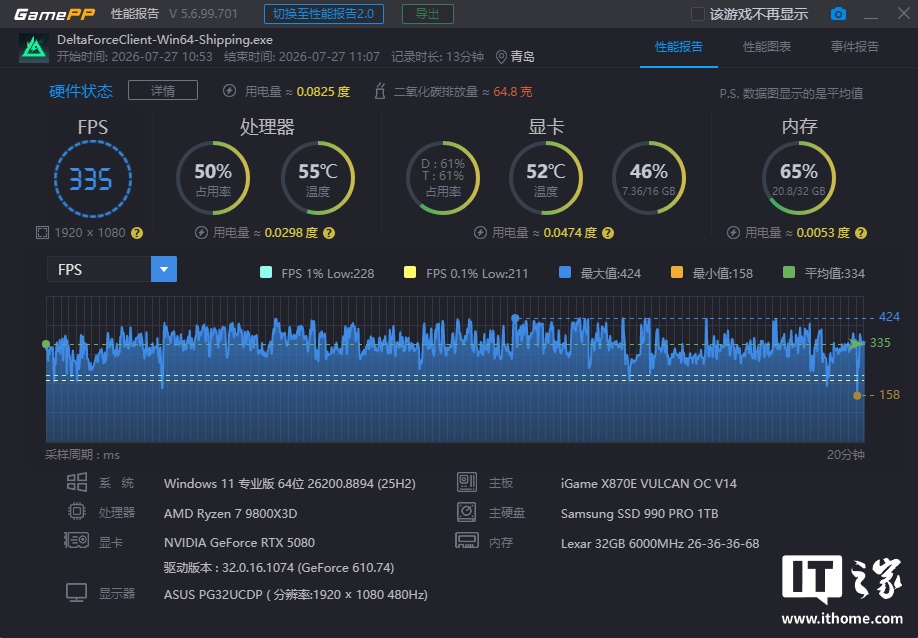Screen dimensions: 918x638
Task: Click the maximum 424 marker on chart
Action: (515, 318)
